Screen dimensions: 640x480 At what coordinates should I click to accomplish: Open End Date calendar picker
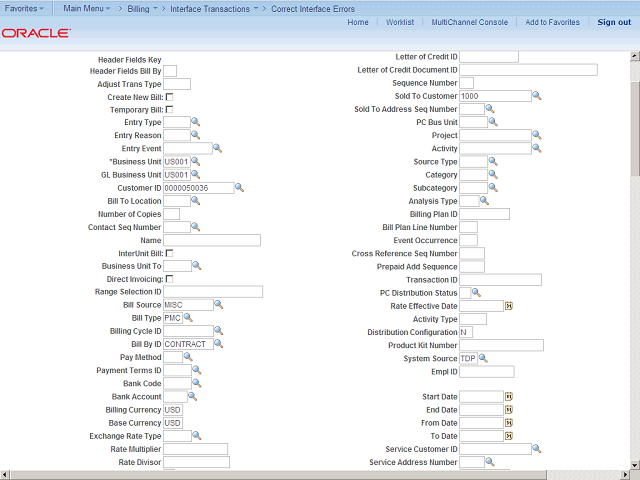click(x=509, y=409)
